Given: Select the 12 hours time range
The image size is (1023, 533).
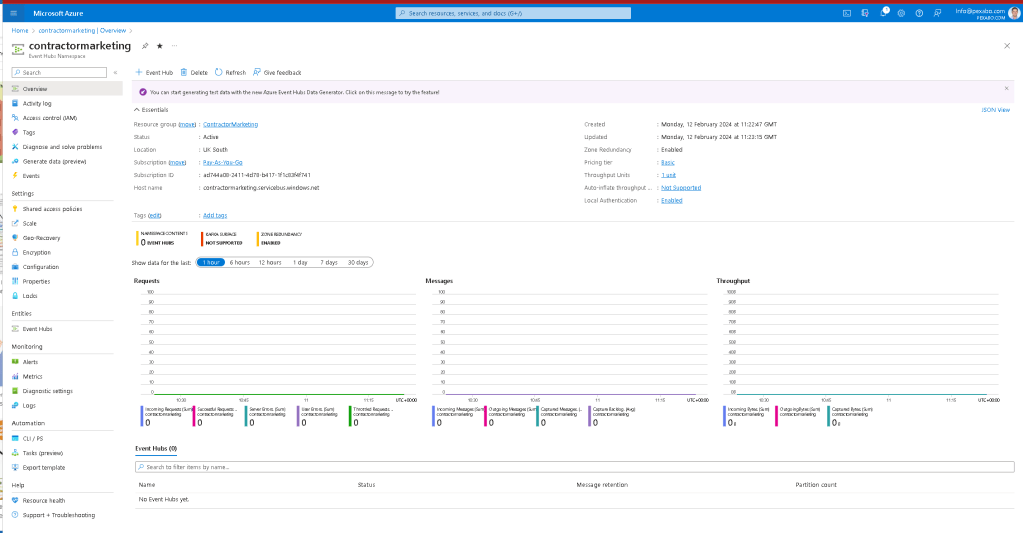Looking at the screenshot, I should [269, 262].
